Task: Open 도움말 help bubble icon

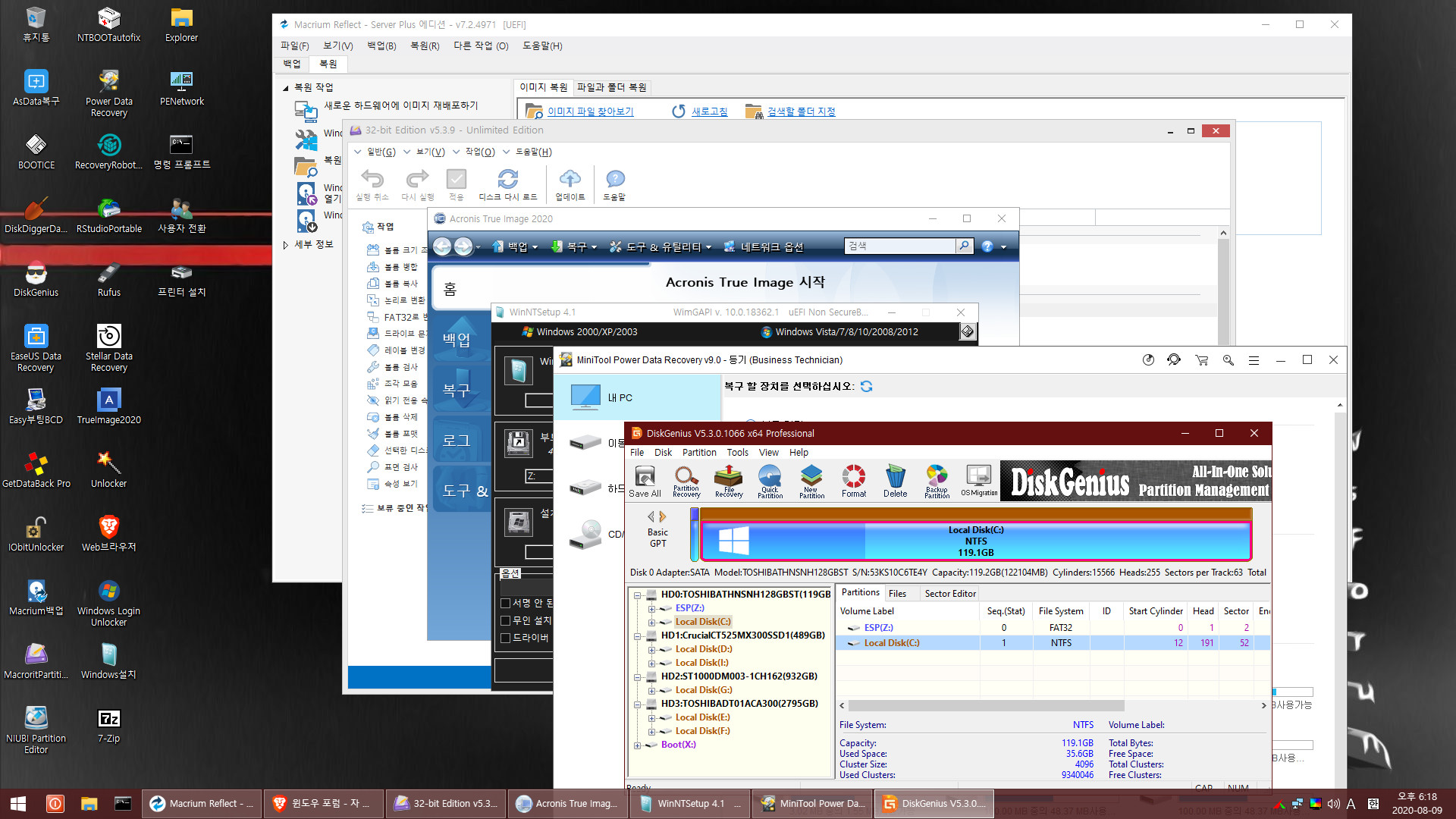Action: point(615,185)
